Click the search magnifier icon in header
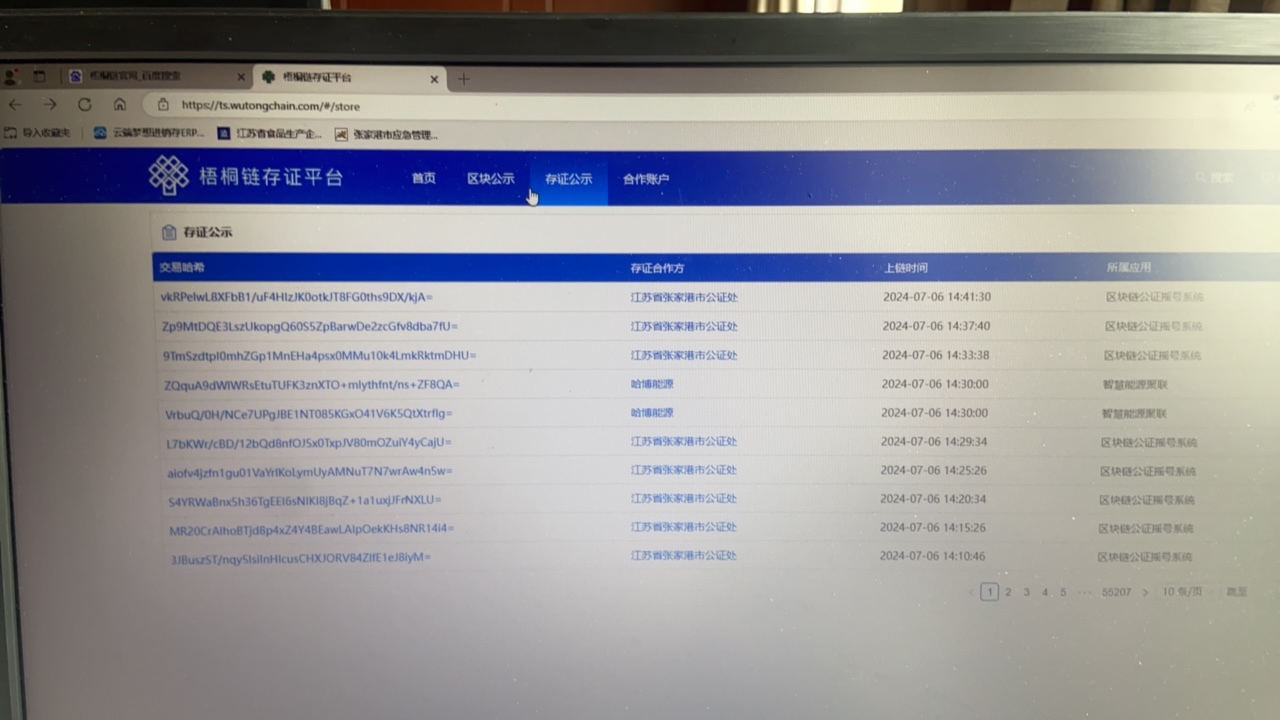The height and width of the screenshot is (720, 1280). pos(1201,177)
